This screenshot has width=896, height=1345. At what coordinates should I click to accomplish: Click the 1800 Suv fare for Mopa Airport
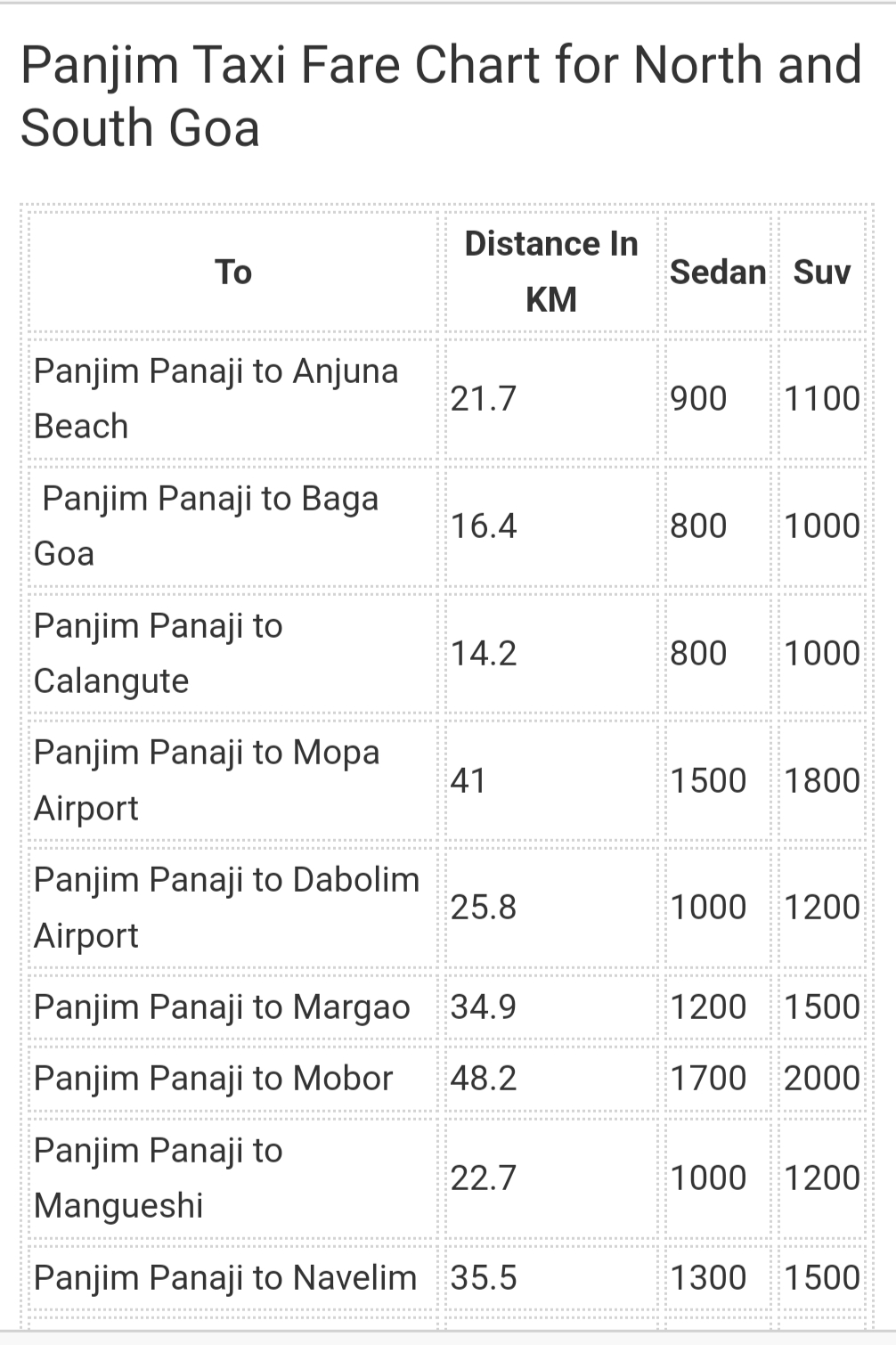click(822, 780)
